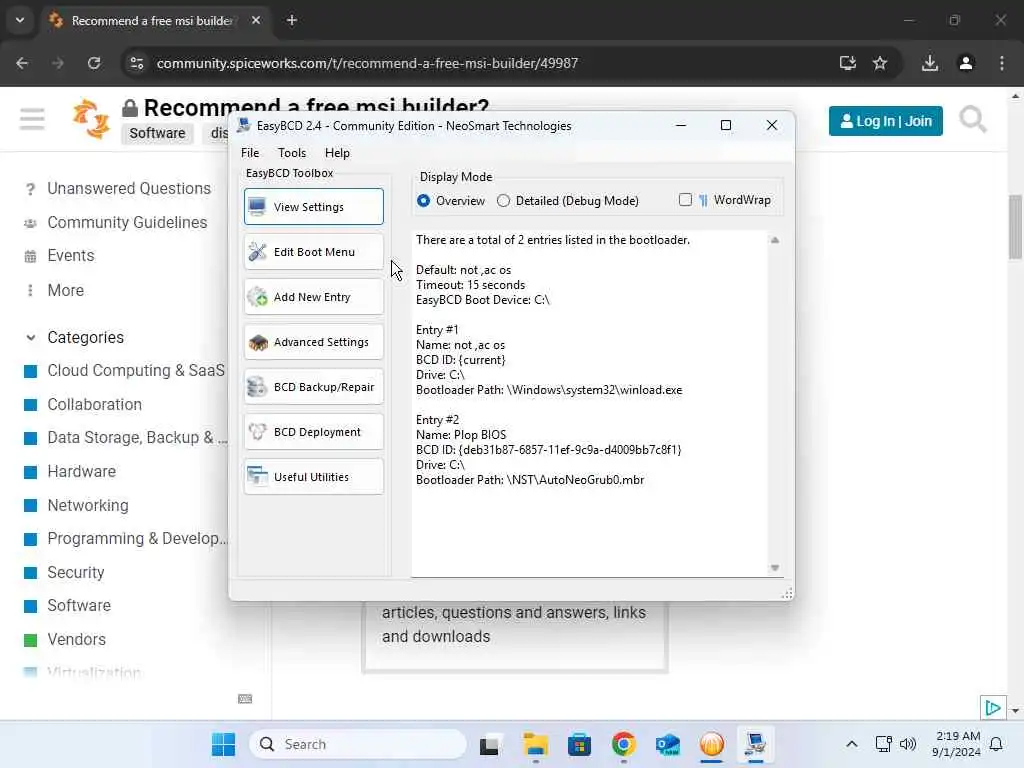
Task: Reload the page in Chrome
Action: tap(94, 63)
